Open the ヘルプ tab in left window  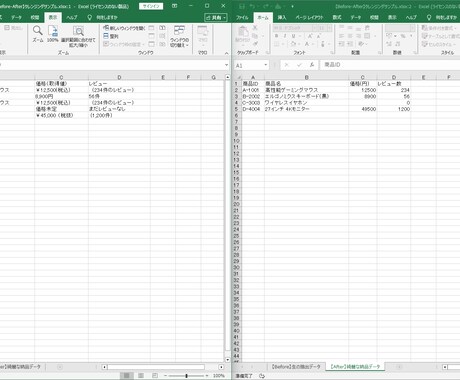pos(71,17)
